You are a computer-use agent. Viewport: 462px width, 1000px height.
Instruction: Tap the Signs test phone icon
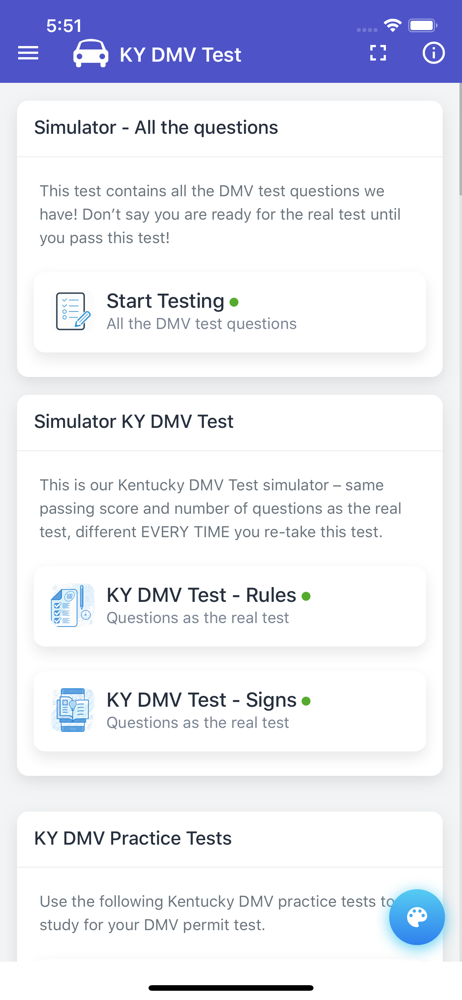point(72,710)
